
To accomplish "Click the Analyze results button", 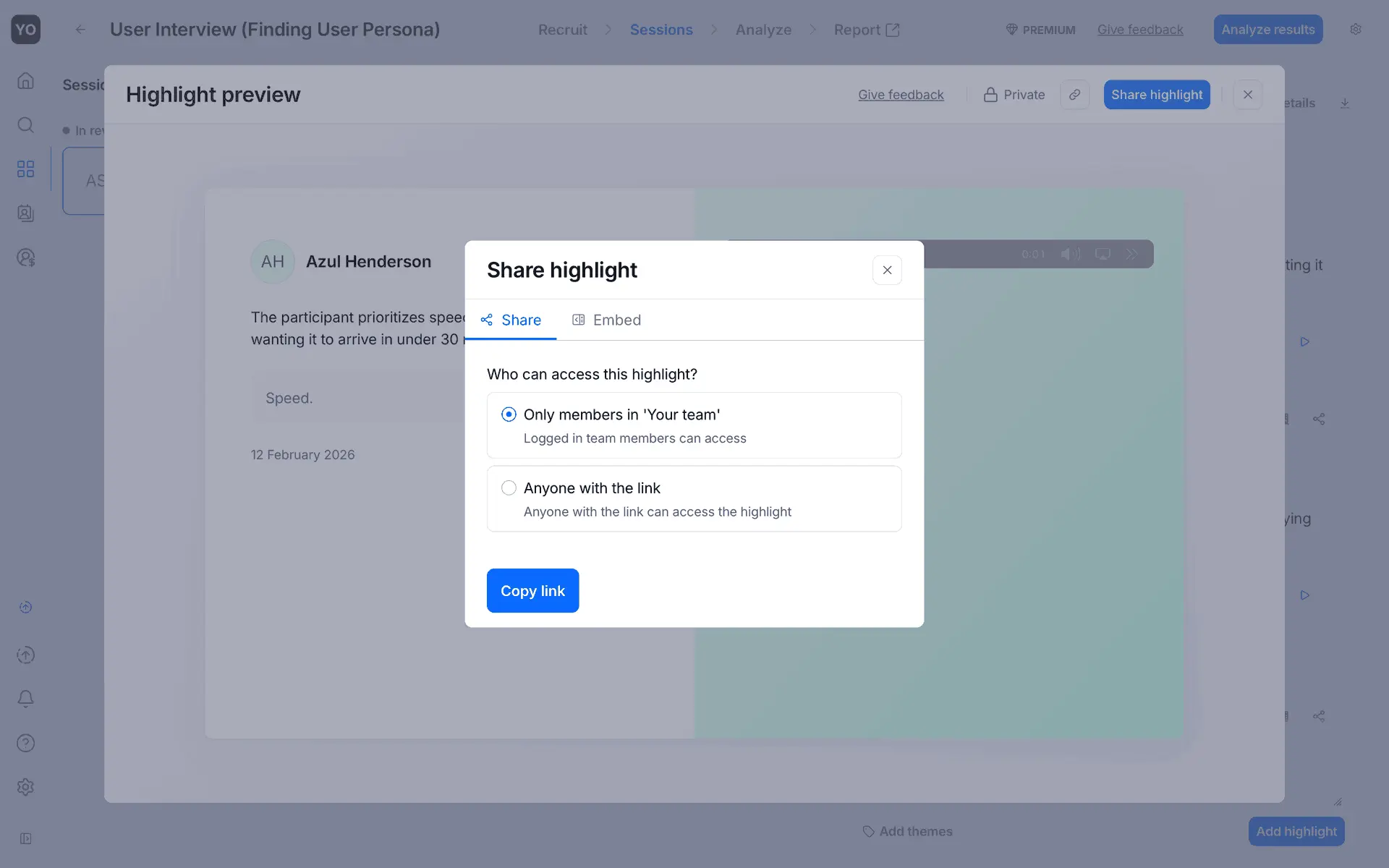I will [x=1267, y=30].
